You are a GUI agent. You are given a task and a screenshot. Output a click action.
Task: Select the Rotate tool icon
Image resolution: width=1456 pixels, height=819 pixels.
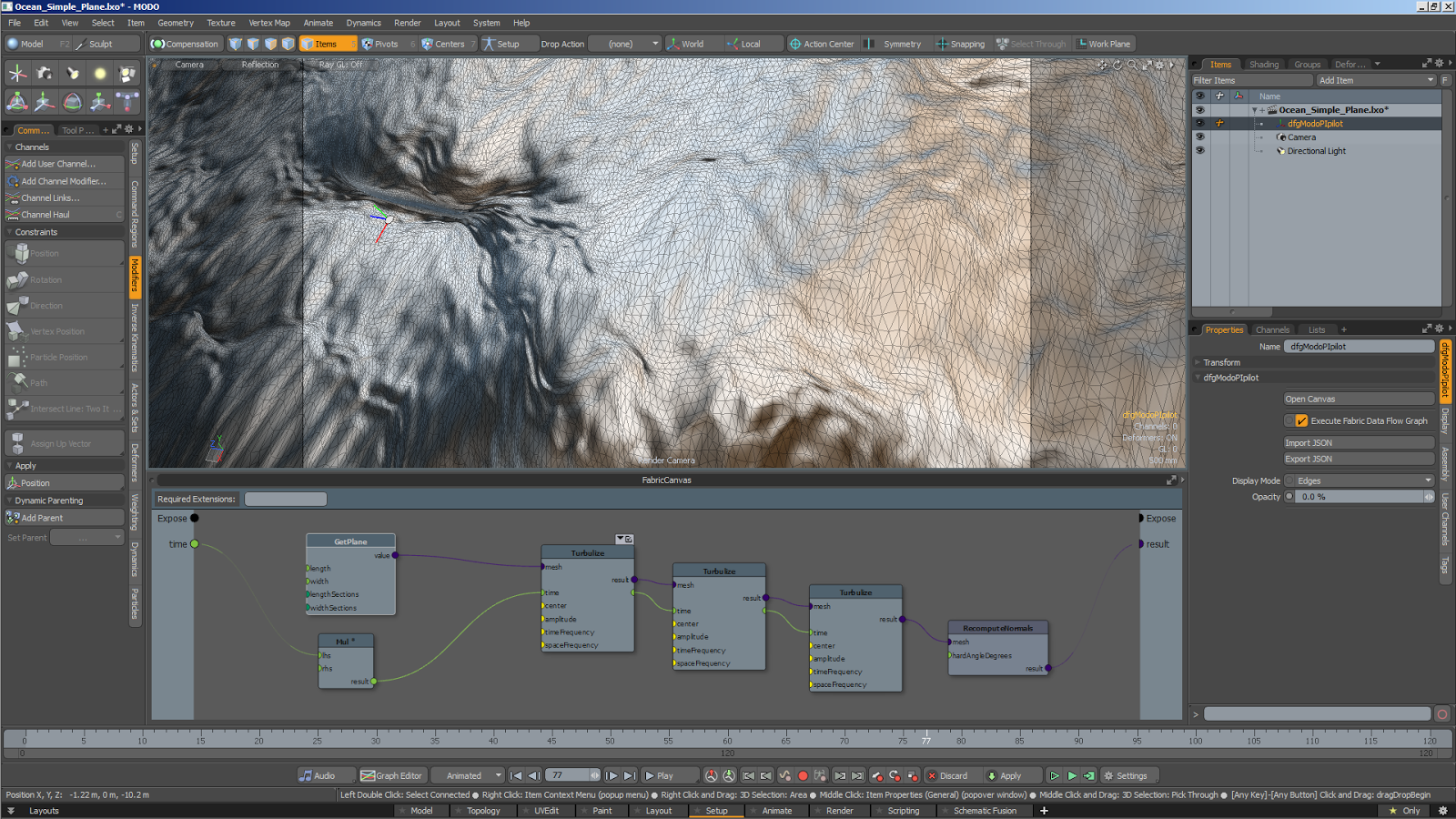pyautogui.click(x=73, y=102)
